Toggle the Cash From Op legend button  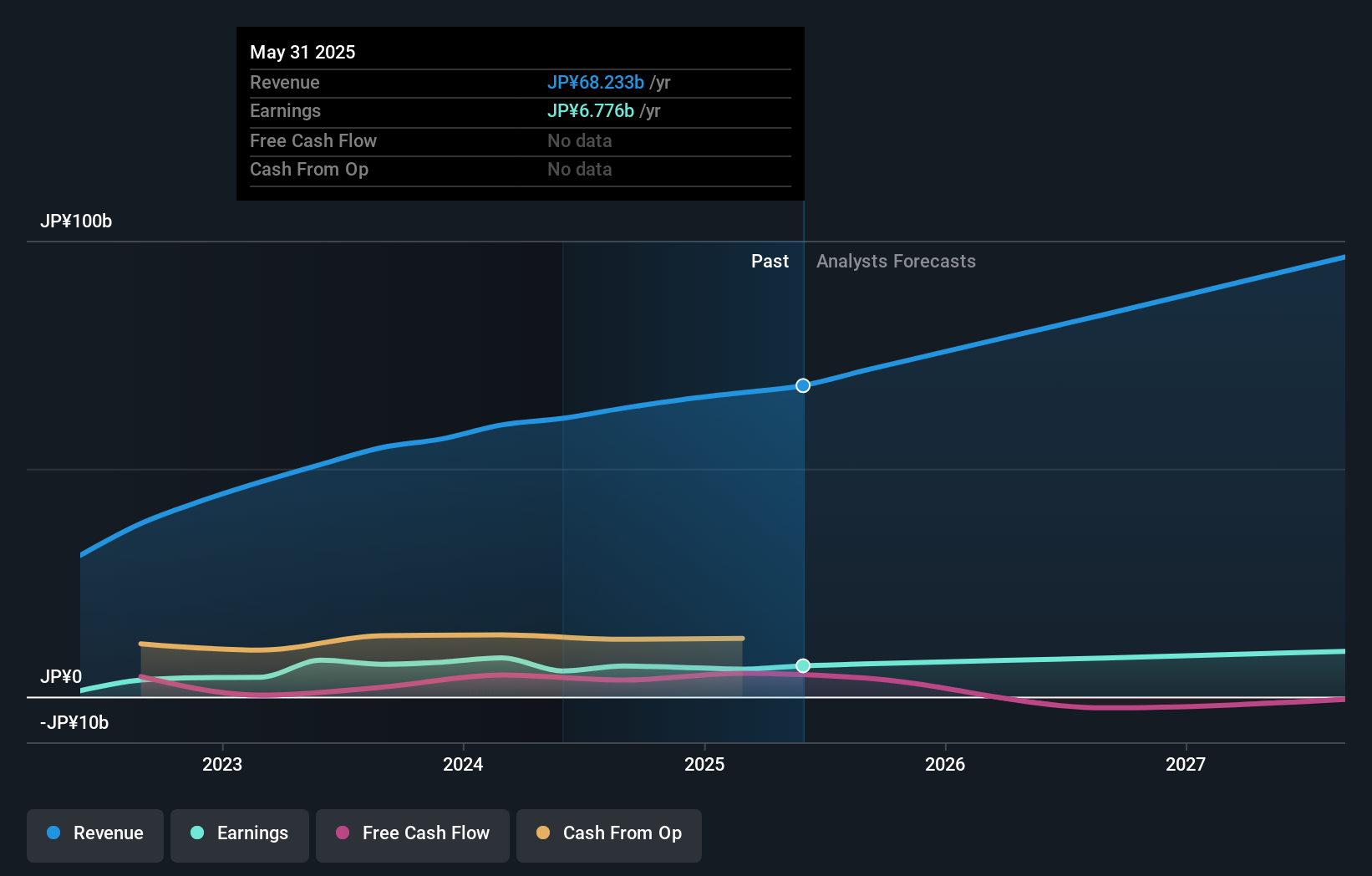[609, 835]
